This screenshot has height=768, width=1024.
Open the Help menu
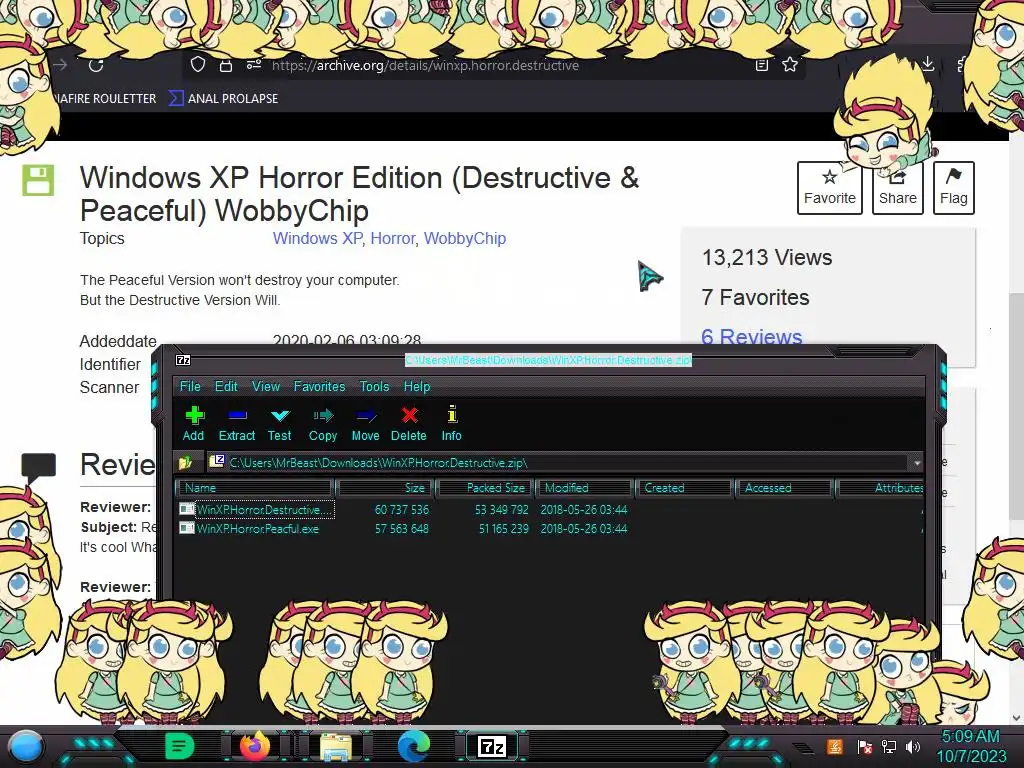click(x=417, y=386)
